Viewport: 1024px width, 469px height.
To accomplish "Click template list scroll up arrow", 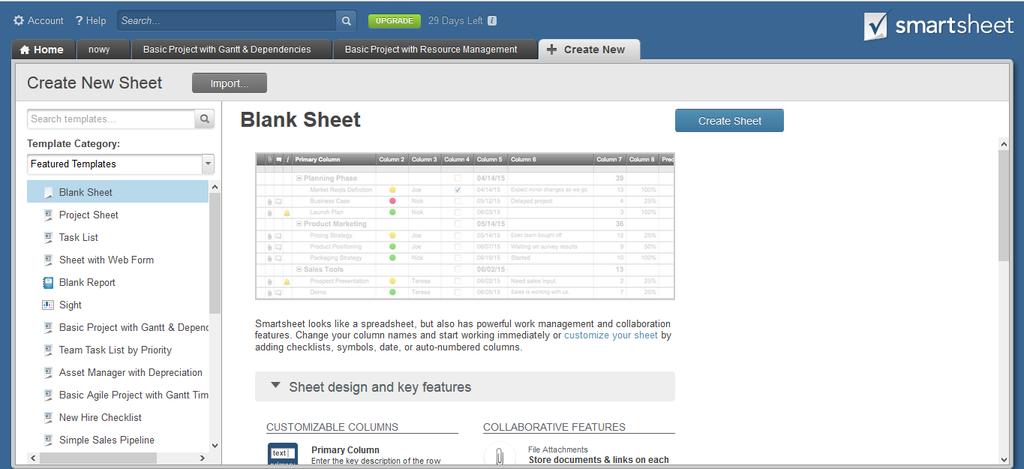I will [x=215, y=187].
